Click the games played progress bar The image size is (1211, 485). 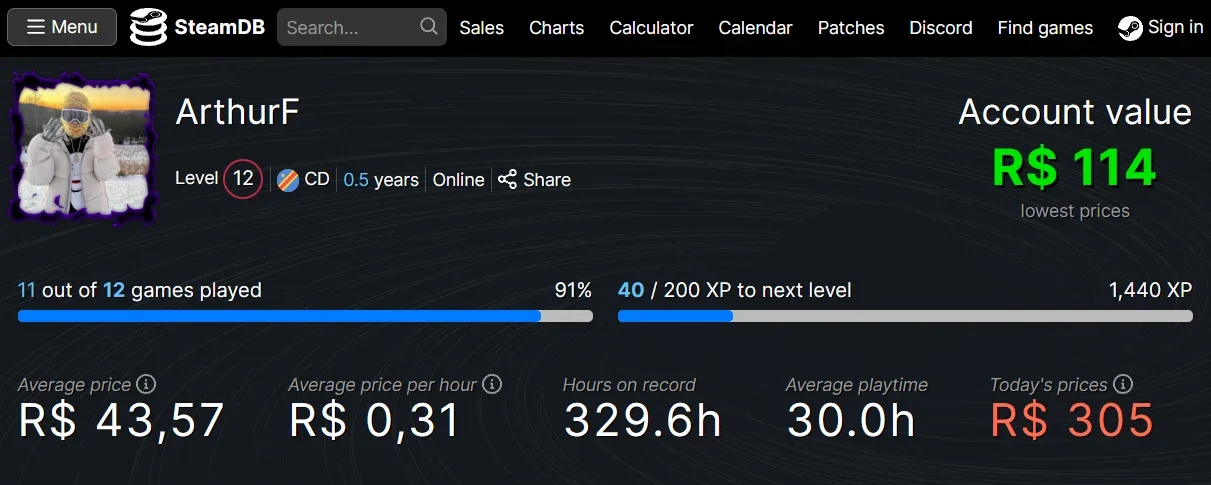(305, 316)
